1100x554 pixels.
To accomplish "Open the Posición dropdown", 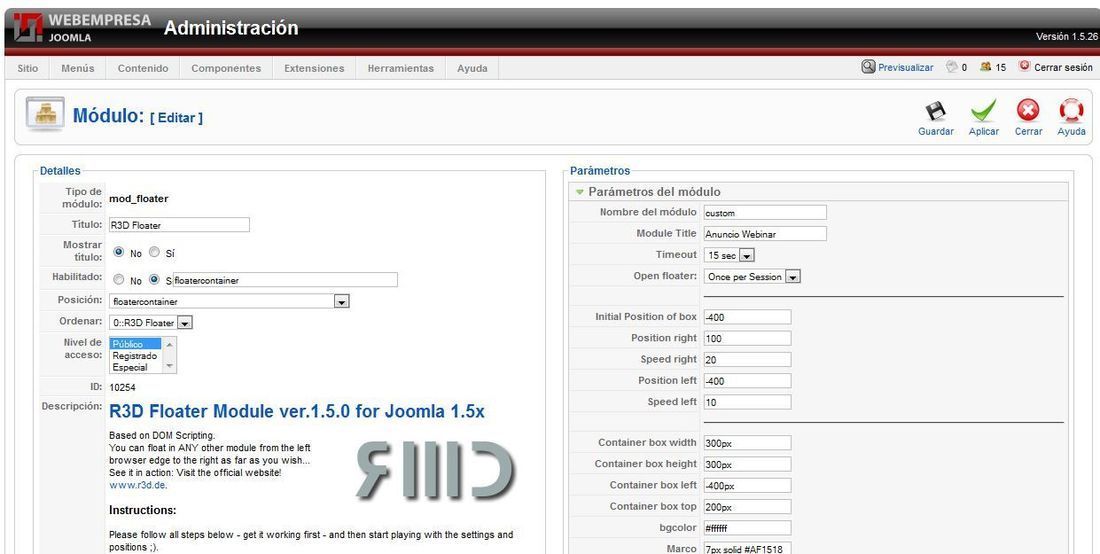I will tap(229, 302).
